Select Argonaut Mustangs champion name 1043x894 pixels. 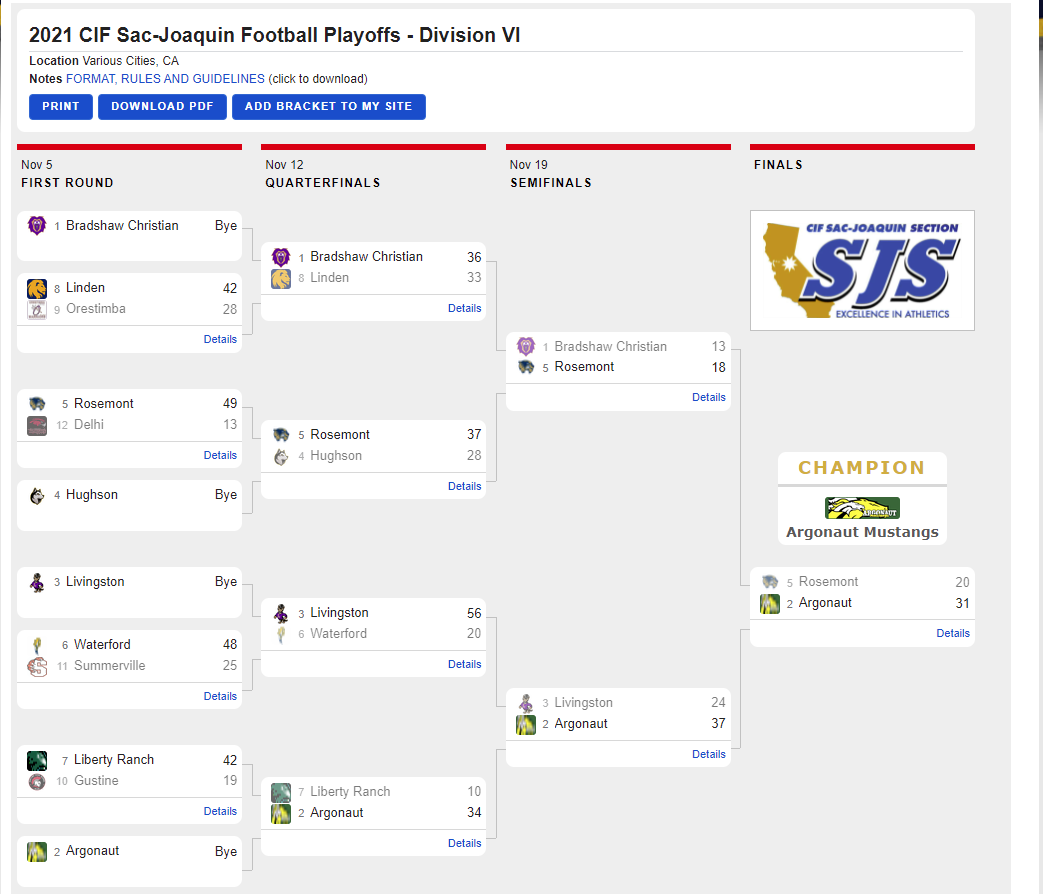[x=862, y=532]
